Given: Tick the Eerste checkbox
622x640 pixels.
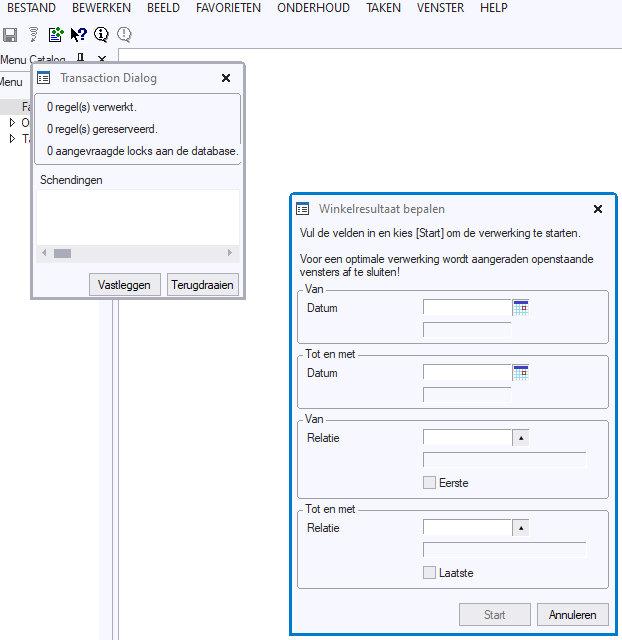Looking at the screenshot, I should [x=429, y=482].
